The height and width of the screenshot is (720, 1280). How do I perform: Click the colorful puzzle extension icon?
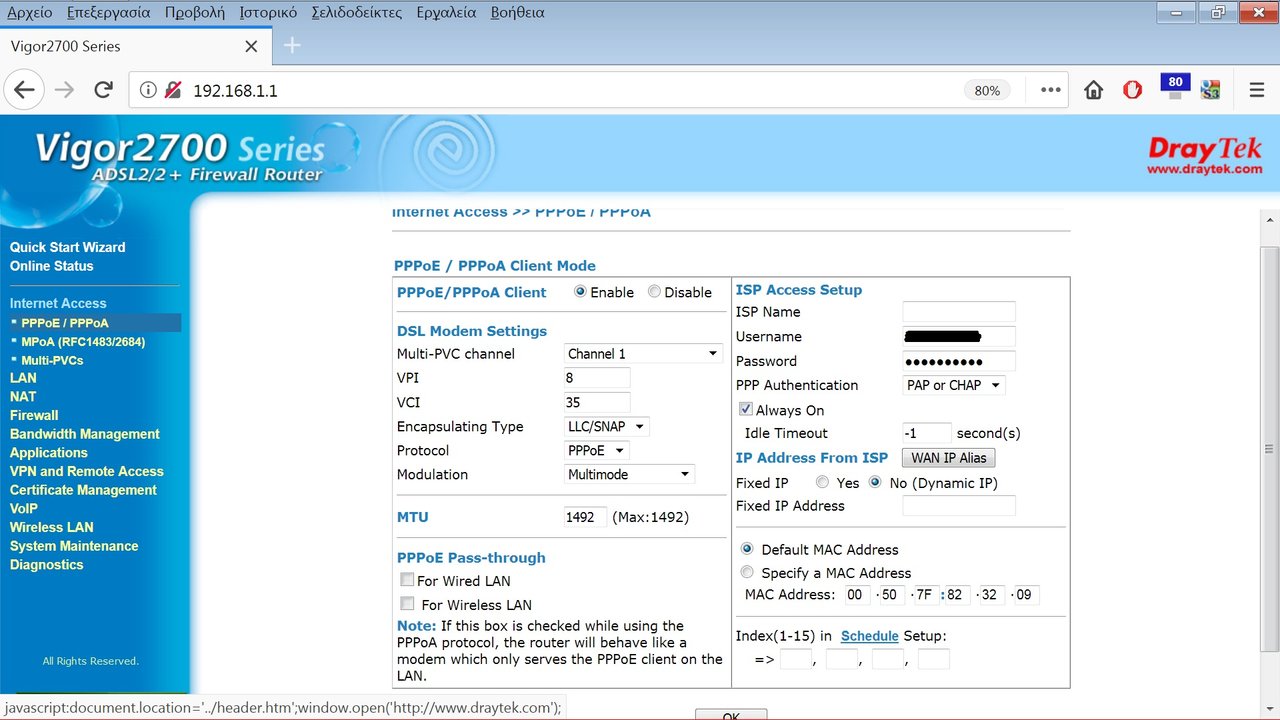click(1211, 90)
